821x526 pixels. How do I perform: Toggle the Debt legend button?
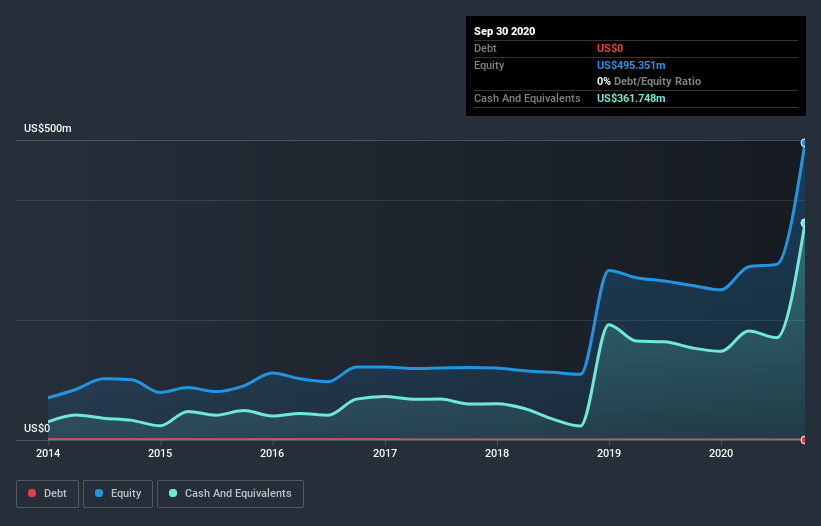click(48, 494)
